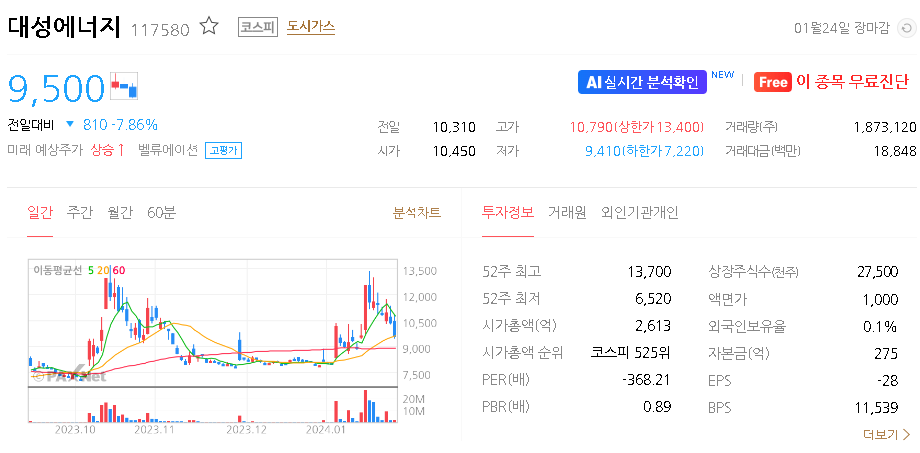
Task: Click the 01월24일 장마감 status text
Action: point(841,28)
